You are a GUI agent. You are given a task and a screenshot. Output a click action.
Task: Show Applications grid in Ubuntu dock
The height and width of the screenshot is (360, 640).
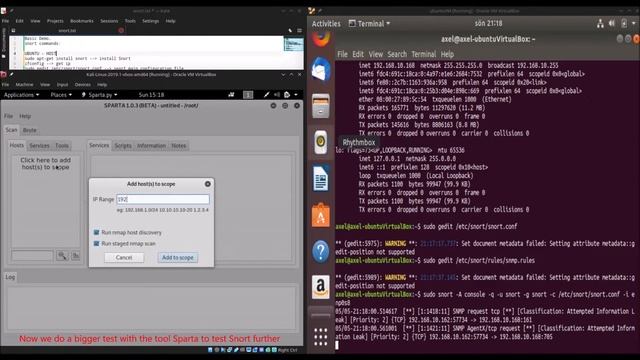(321, 337)
